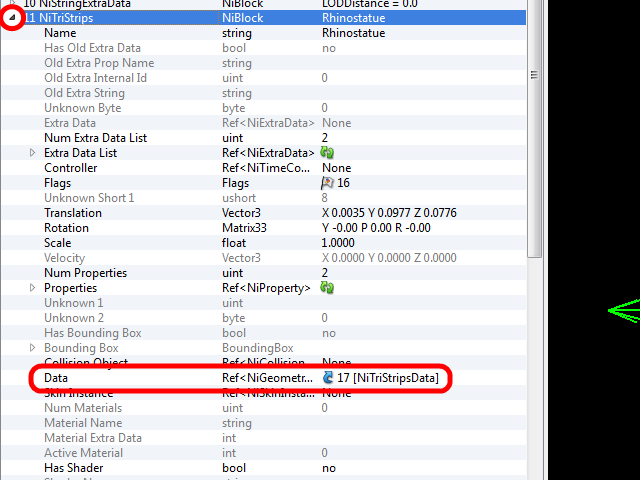Screen dimensions: 640x480
Task: Select the Translation row
Action: pos(72,213)
